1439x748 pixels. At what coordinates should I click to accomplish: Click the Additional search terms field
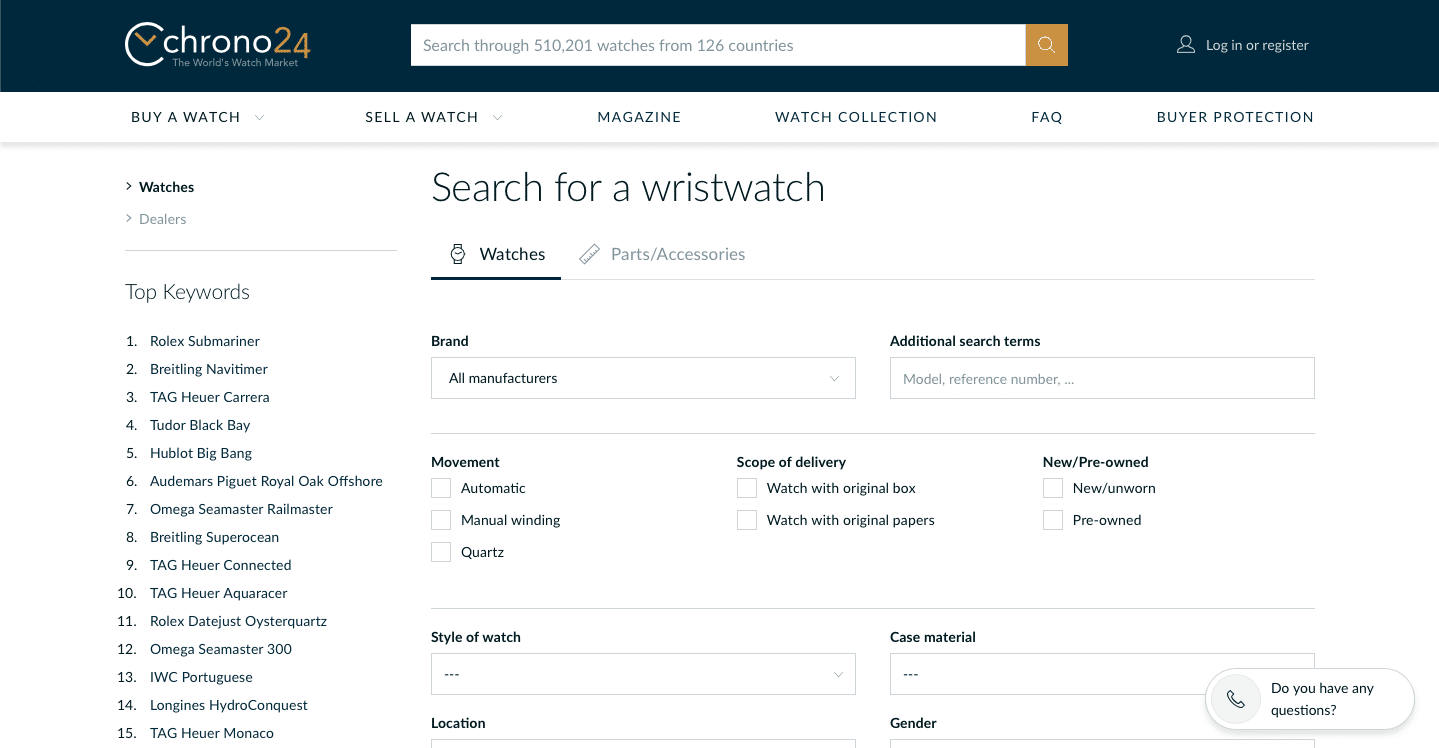[1102, 378]
